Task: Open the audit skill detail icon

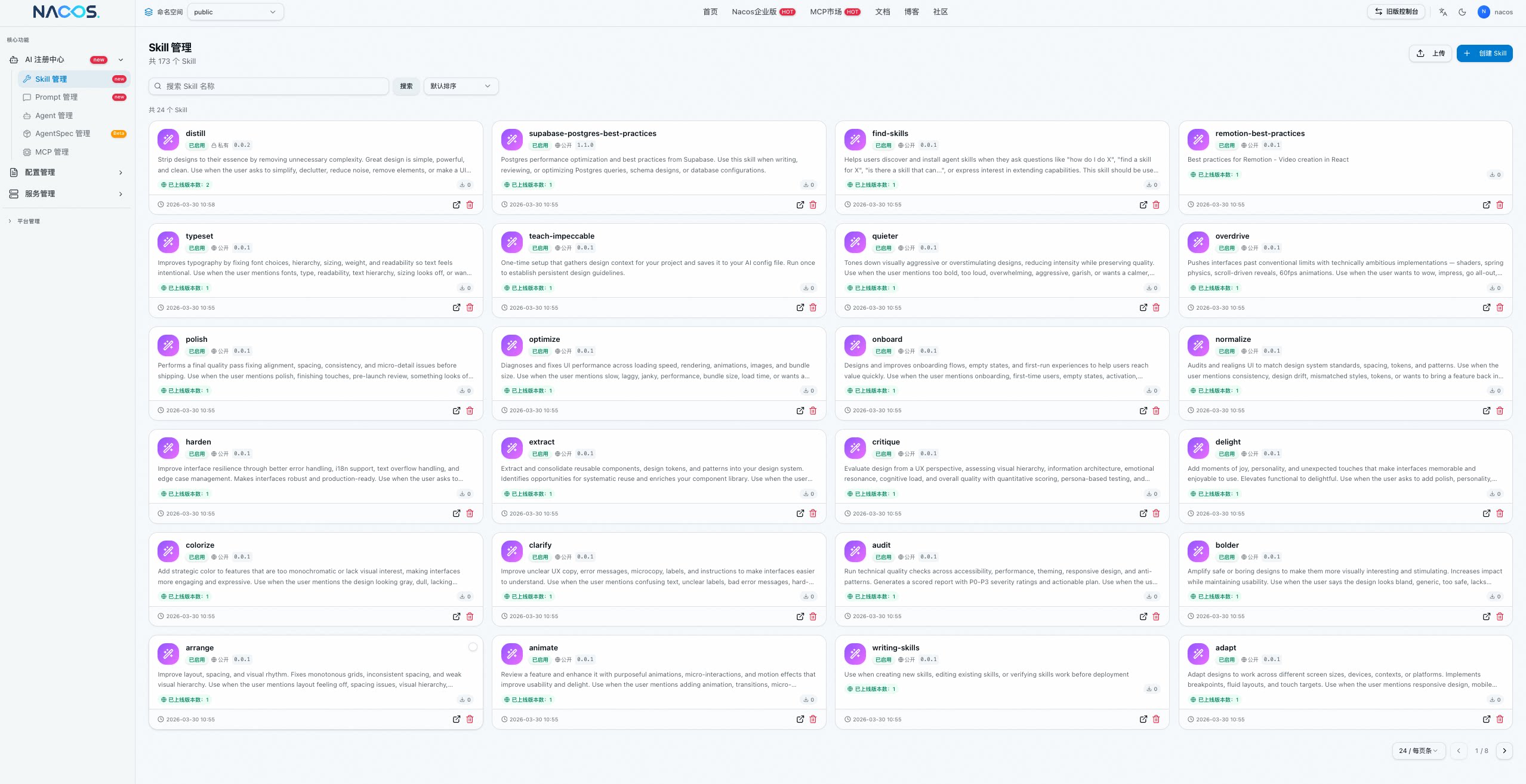Action: pos(1143,616)
